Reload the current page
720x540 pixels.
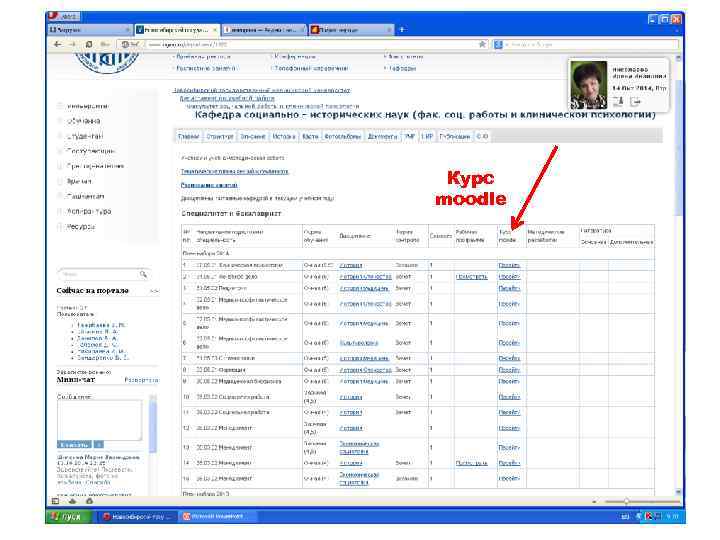pos(89,45)
